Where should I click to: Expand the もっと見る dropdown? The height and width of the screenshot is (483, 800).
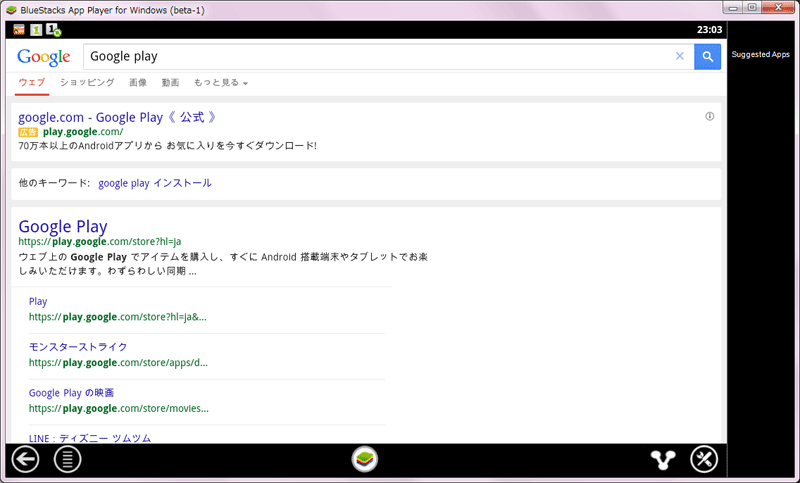click(x=220, y=83)
